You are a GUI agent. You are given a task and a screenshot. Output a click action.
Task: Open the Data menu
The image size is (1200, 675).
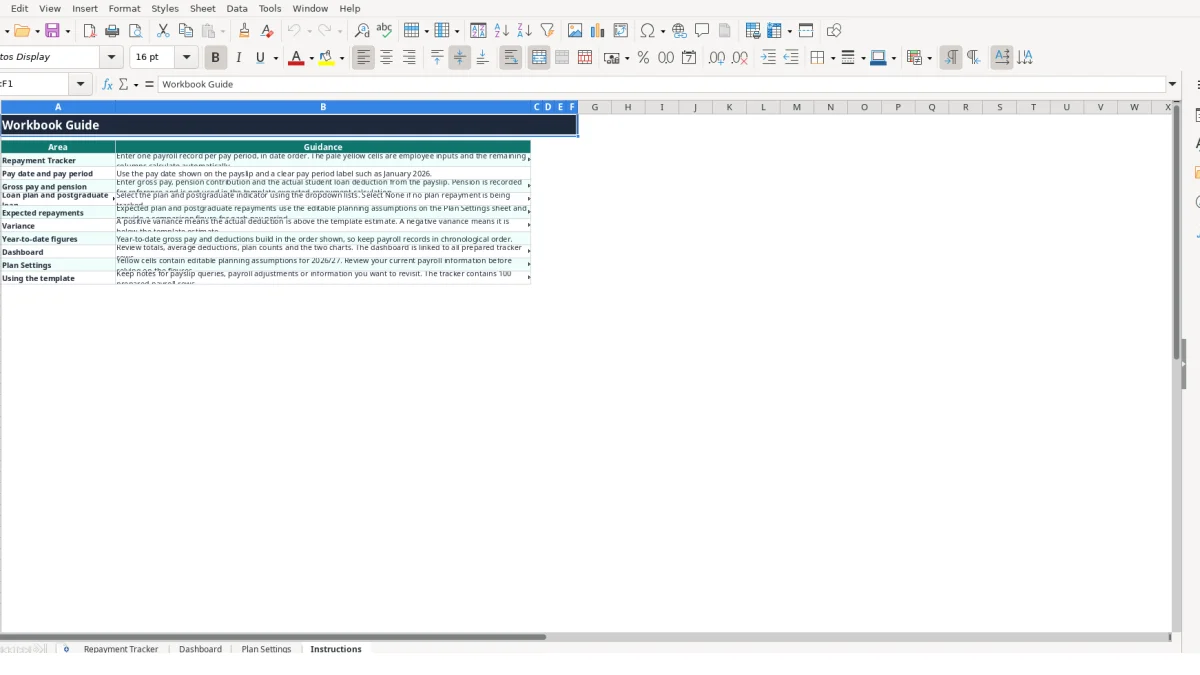click(x=237, y=8)
